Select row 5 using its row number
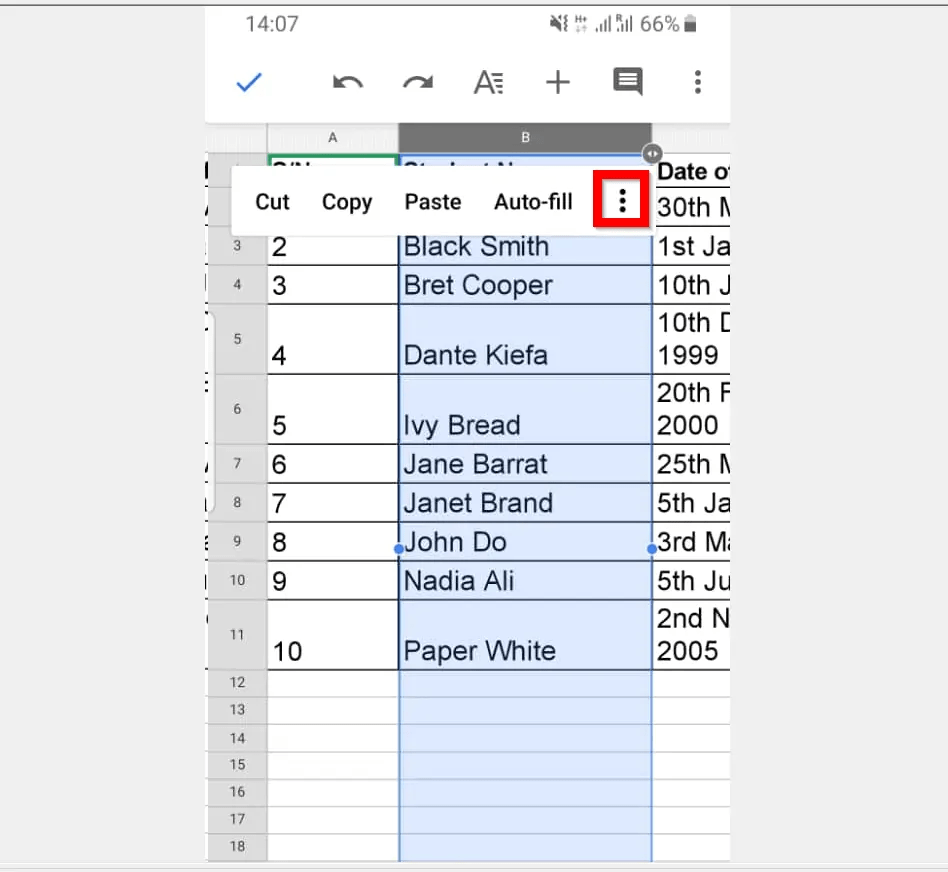The image size is (948, 872). (237, 338)
